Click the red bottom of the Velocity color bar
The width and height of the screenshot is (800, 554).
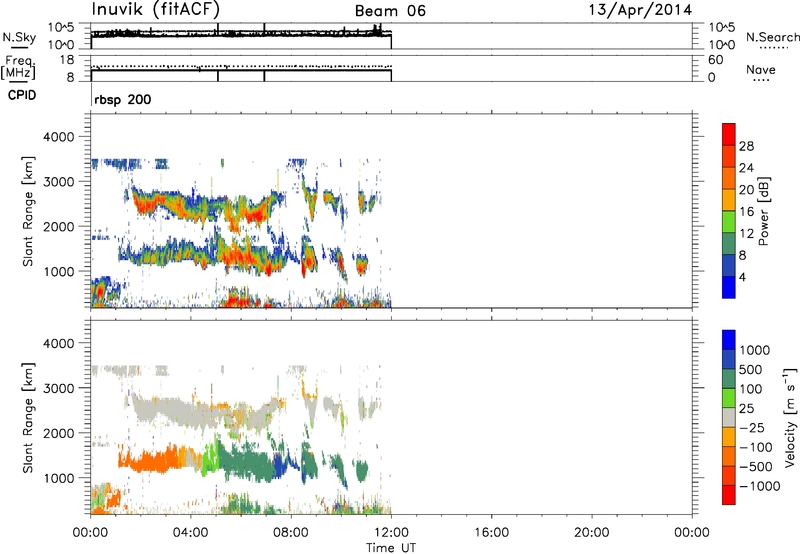[x=729, y=495]
